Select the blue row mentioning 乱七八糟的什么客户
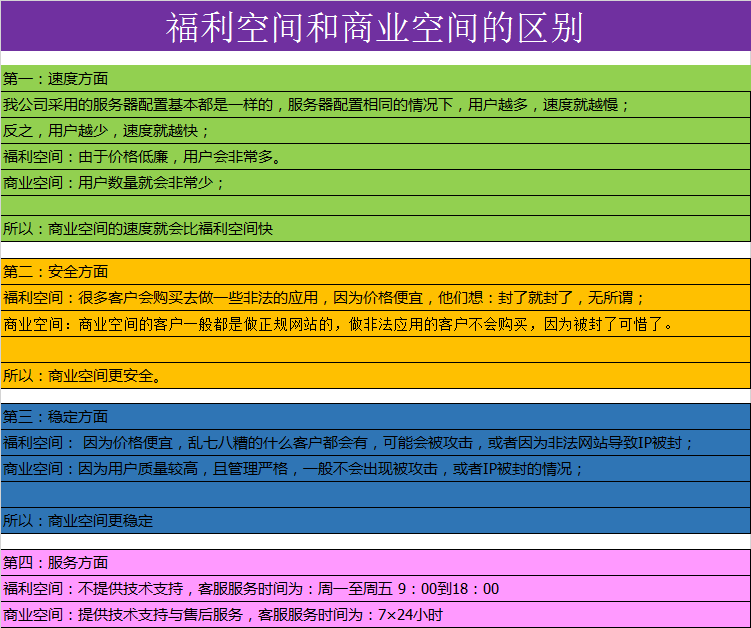Viewport: 751px width, 628px height. click(x=348, y=443)
